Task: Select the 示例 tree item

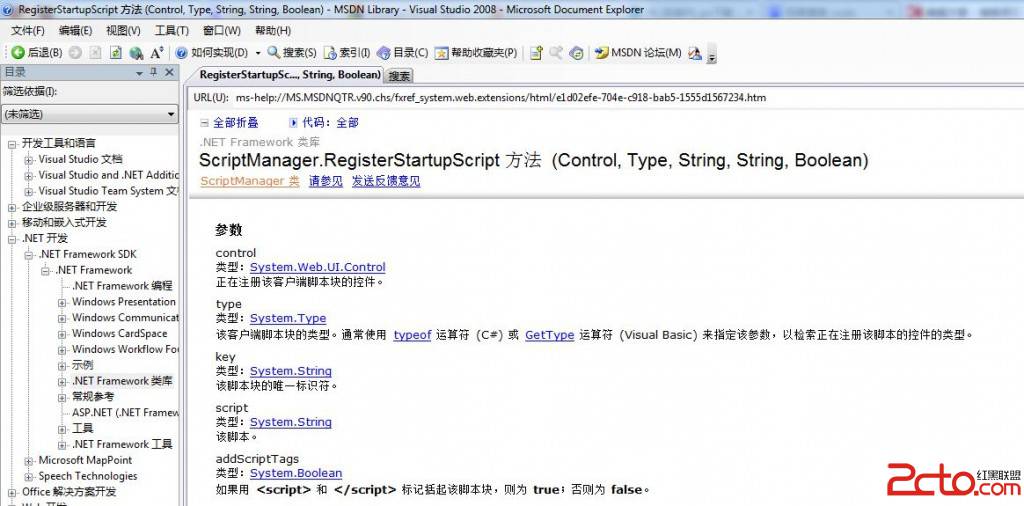Action: (x=82, y=365)
